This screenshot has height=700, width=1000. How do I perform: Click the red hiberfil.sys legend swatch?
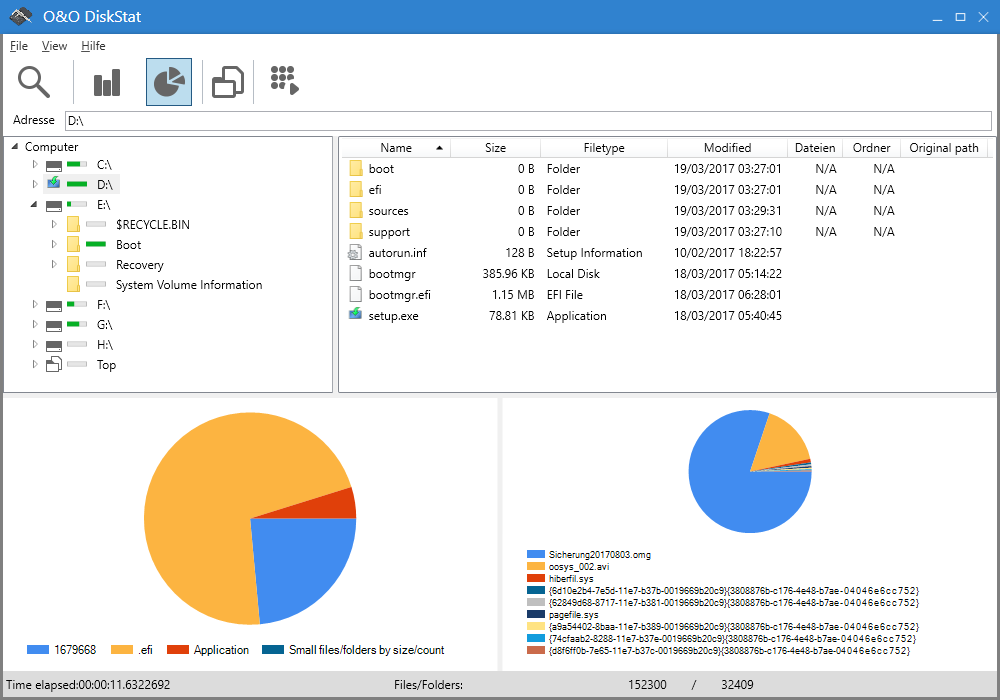coord(536,578)
